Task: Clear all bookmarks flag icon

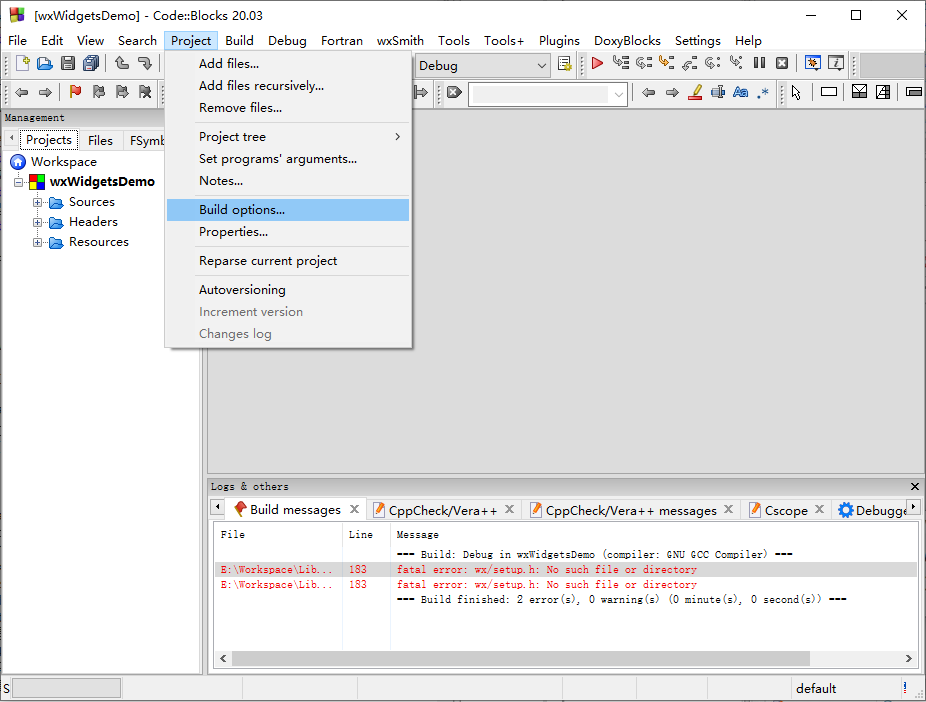Action: [145, 92]
